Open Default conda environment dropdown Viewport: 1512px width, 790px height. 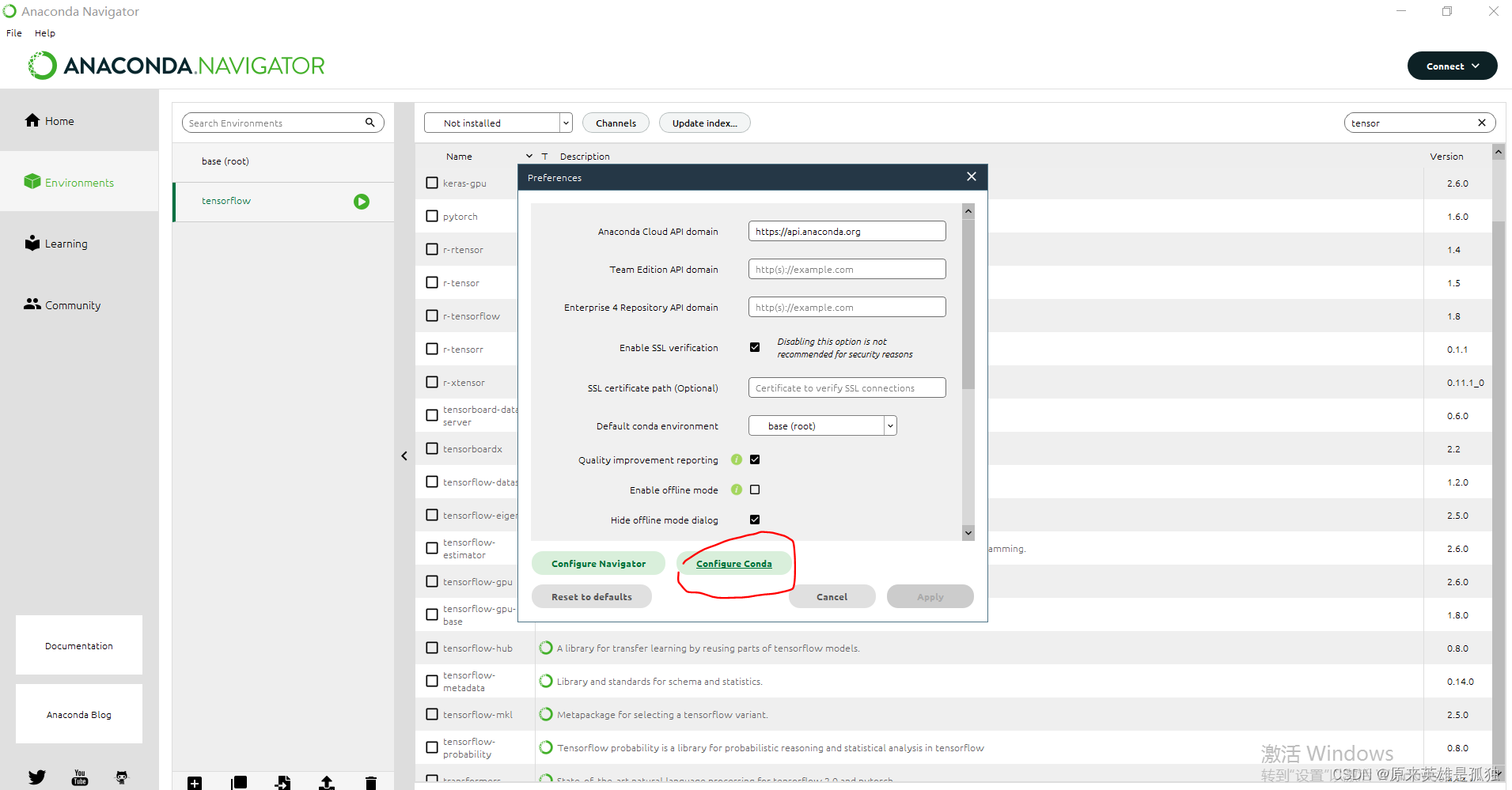click(x=823, y=425)
